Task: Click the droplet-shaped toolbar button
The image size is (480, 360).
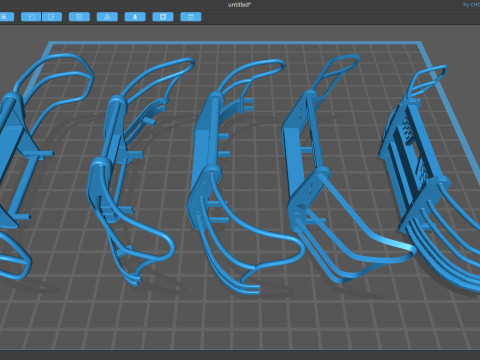Action: tap(135, 17)
